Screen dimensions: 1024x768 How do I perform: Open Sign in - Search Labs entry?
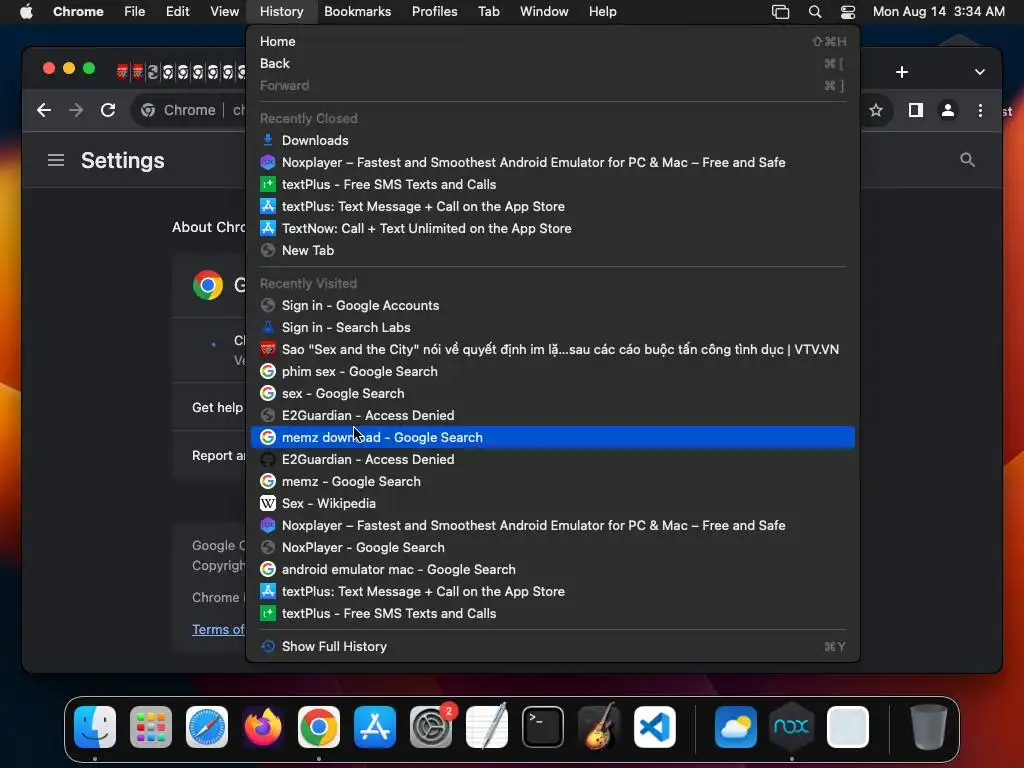pyautogui.click(x=552, y=328)
